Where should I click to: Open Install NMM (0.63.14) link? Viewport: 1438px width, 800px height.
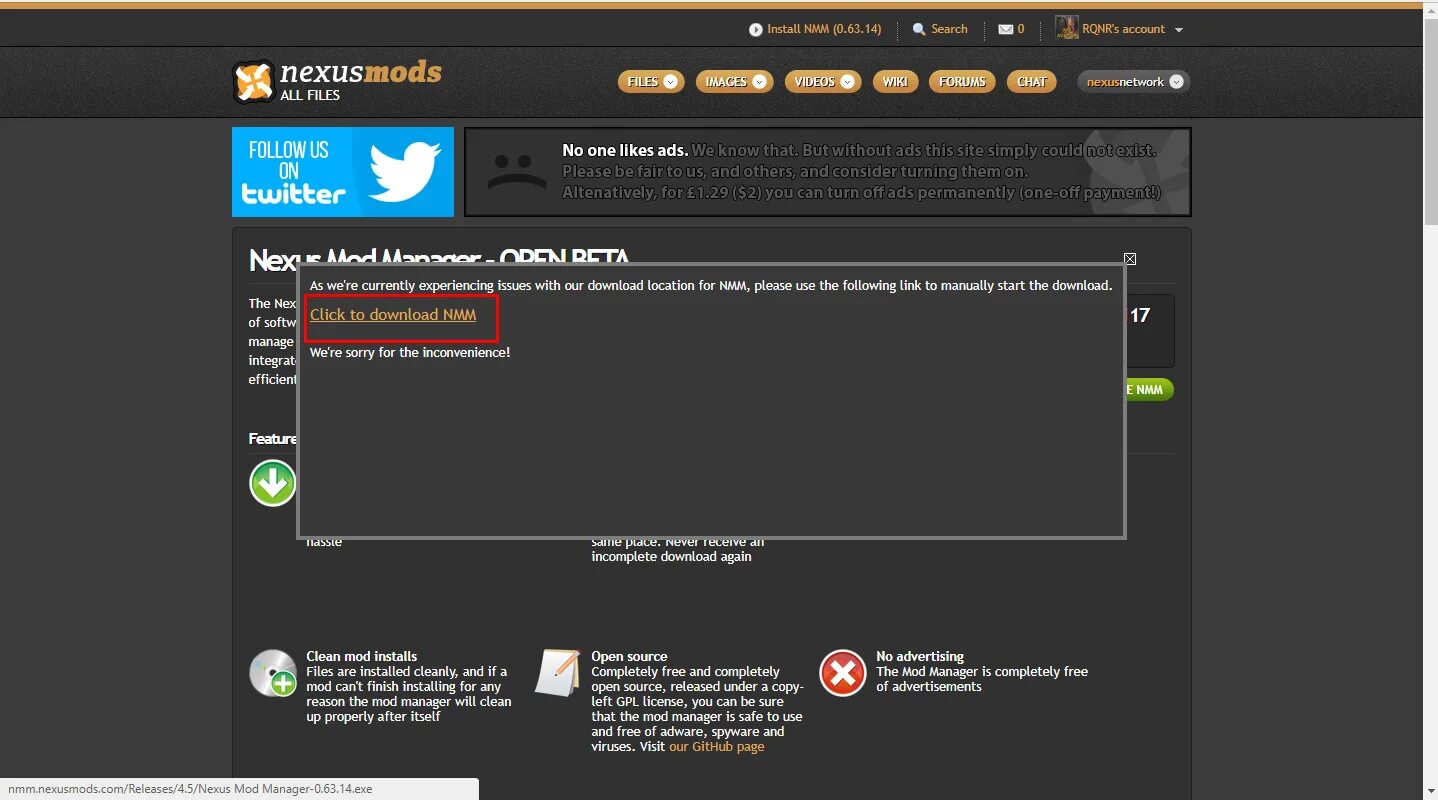coord(824,29)
